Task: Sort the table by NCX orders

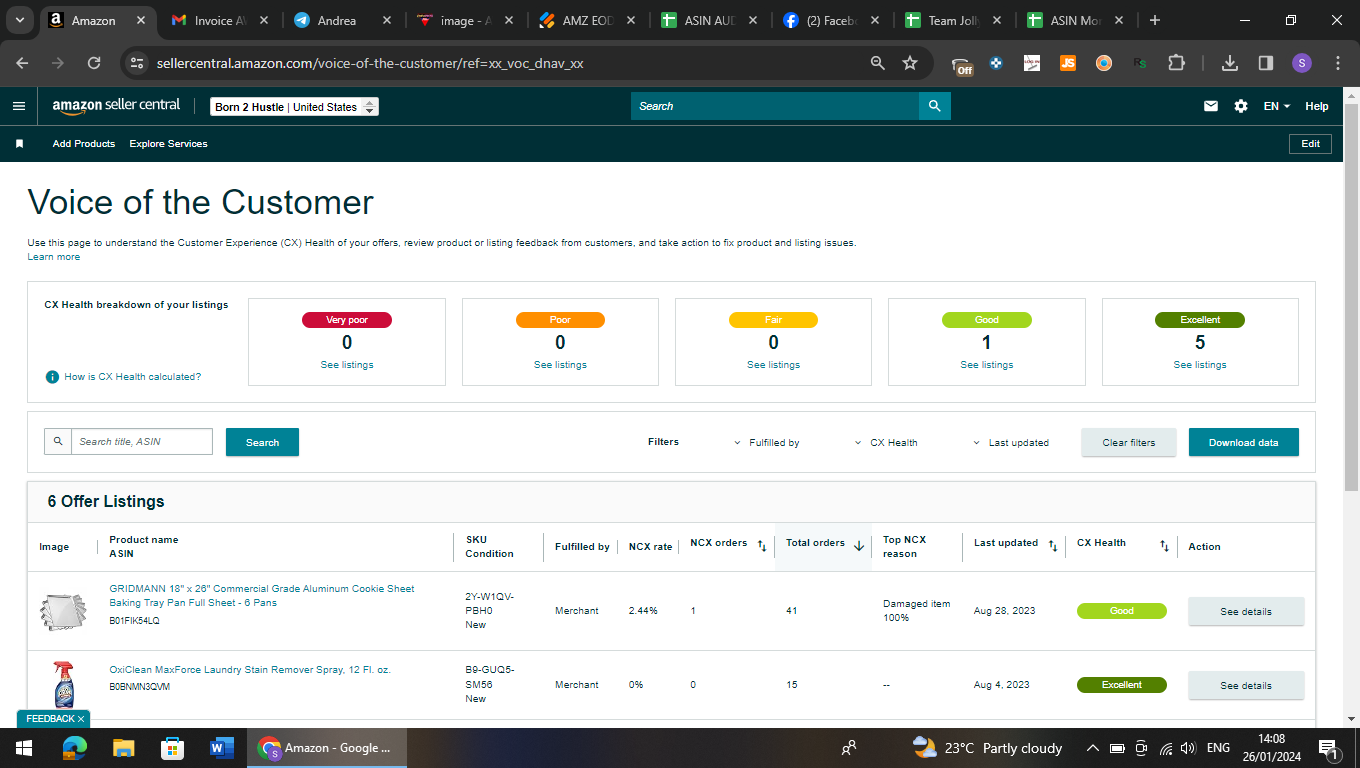Action: (x=762, y=546)
